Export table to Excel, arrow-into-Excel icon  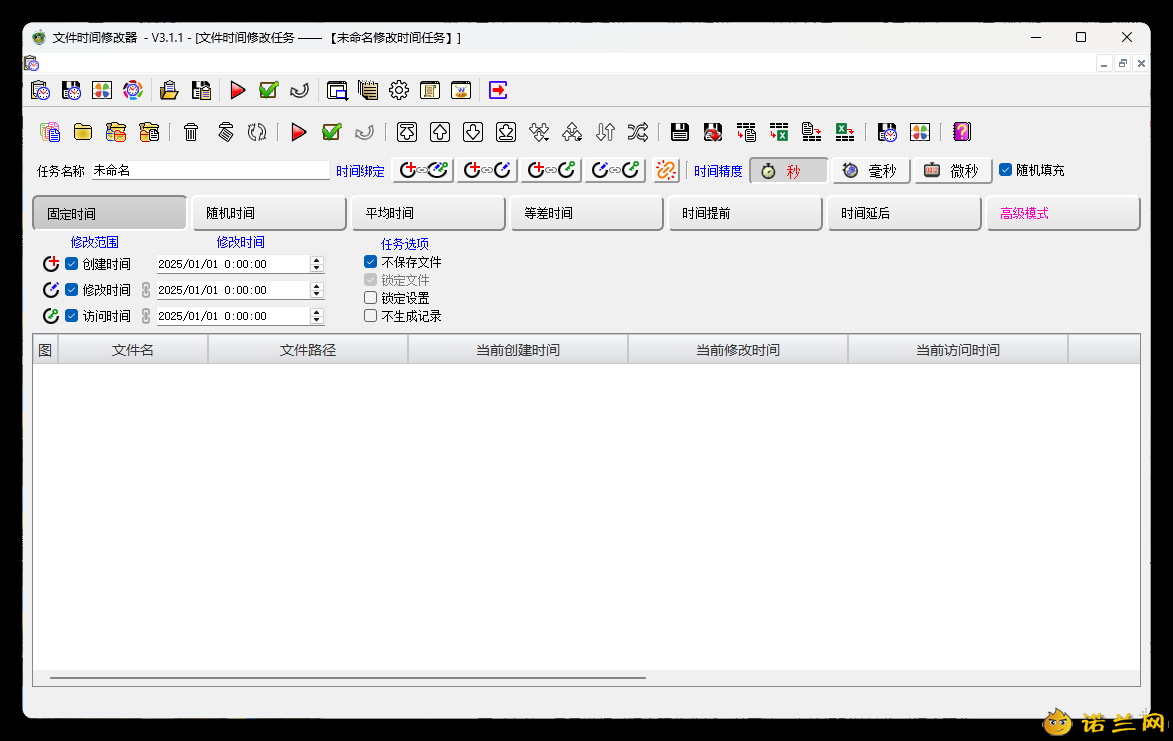tap(779, 132)
